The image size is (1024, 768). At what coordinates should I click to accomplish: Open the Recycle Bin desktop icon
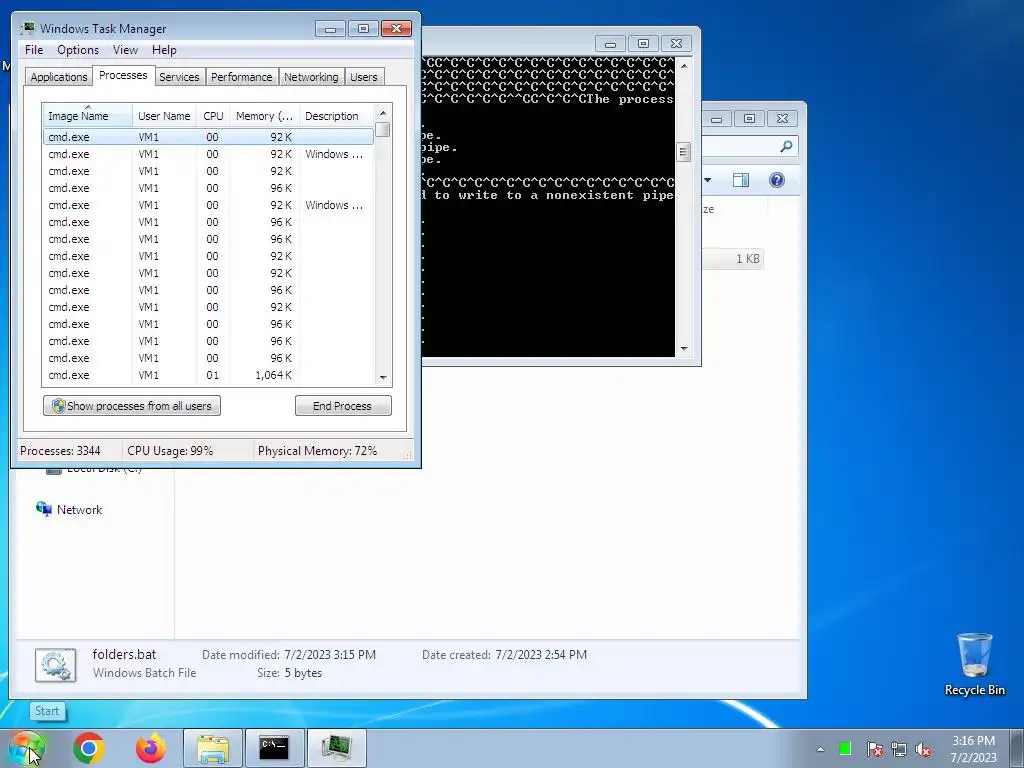click(974, 664)
